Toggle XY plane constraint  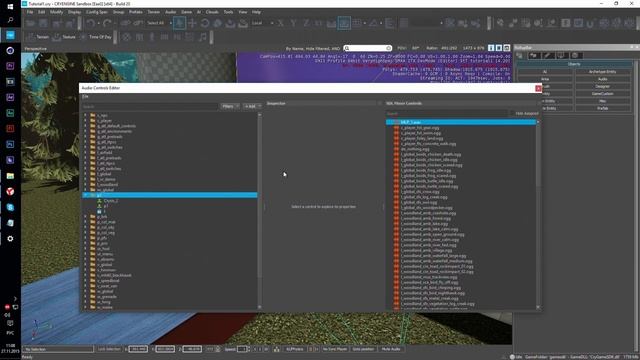pyautogui.click(x=318, y=23)
